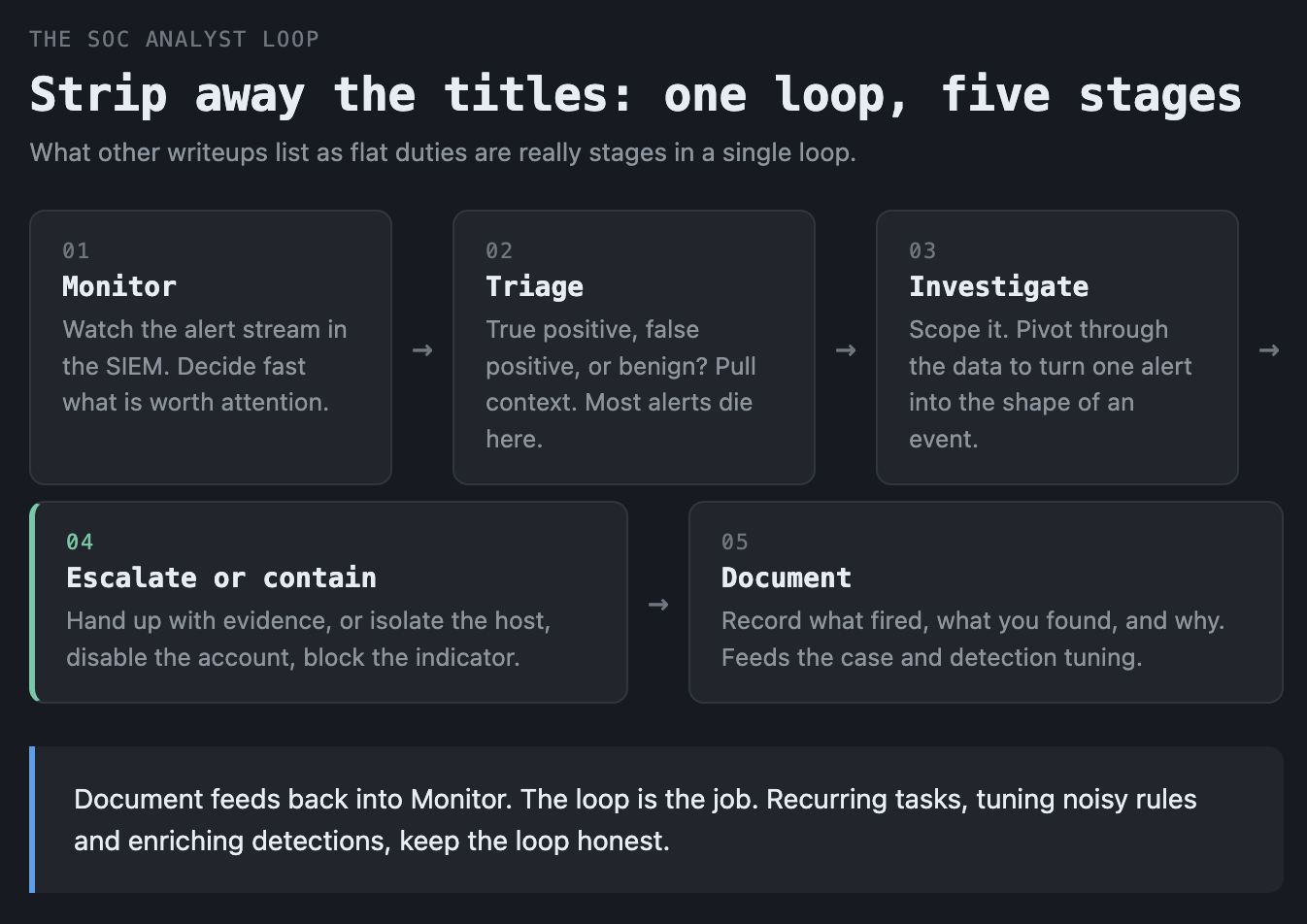Open the Document stage card

(986, 602)
